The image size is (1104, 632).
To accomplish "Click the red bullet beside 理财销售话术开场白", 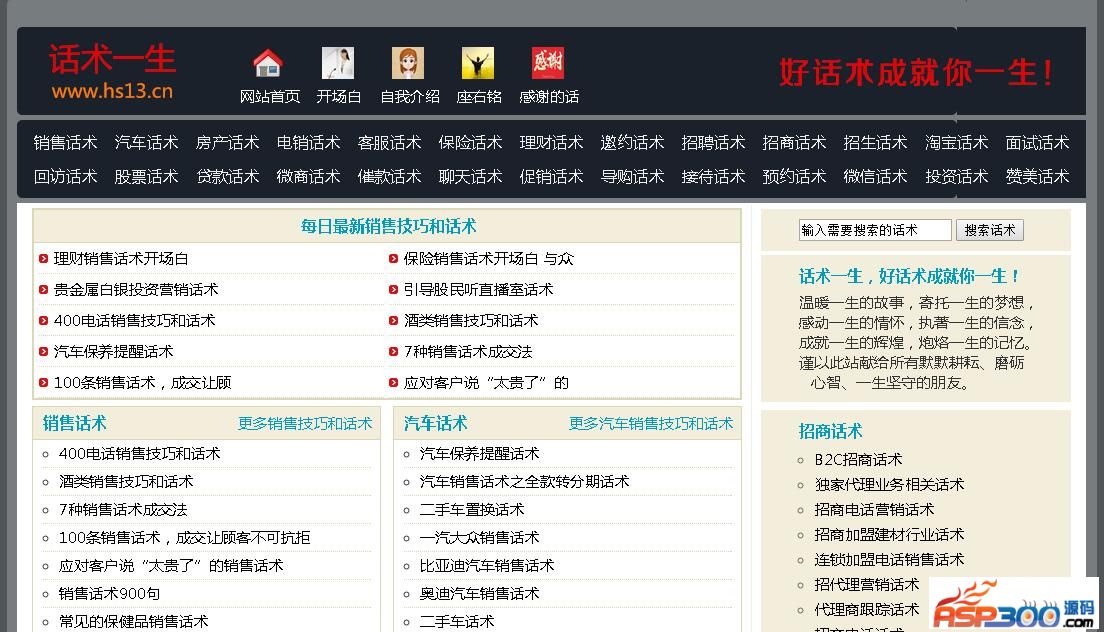I will [x=44, y=259].
